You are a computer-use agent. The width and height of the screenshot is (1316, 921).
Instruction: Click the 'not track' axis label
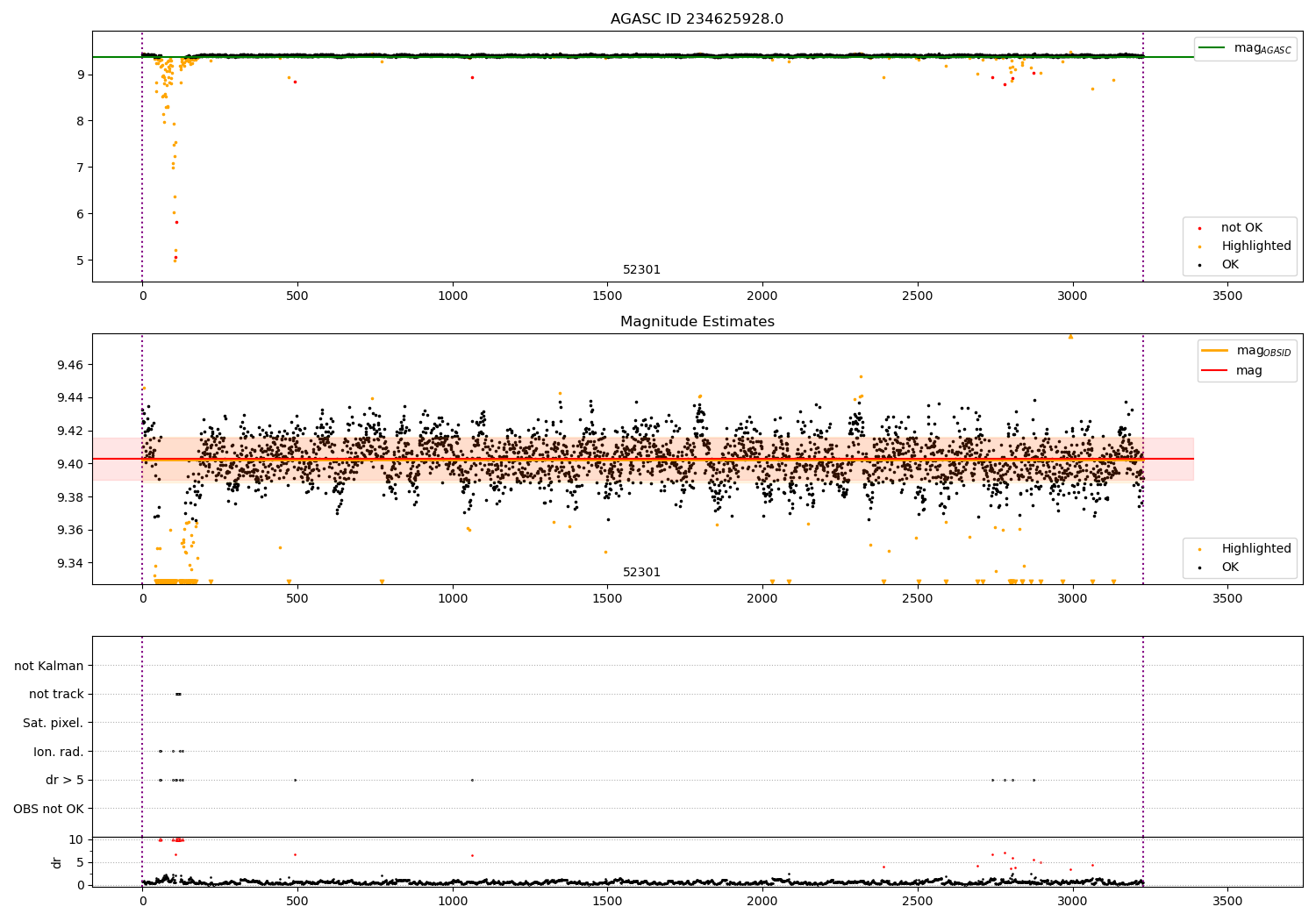[56, 695]
